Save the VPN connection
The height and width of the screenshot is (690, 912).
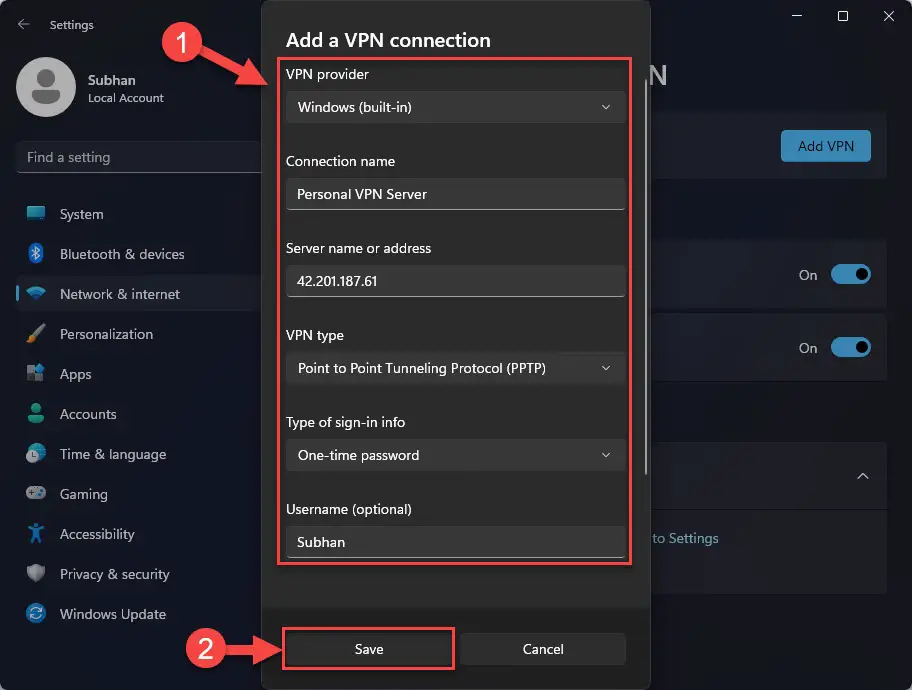(369, 649)
